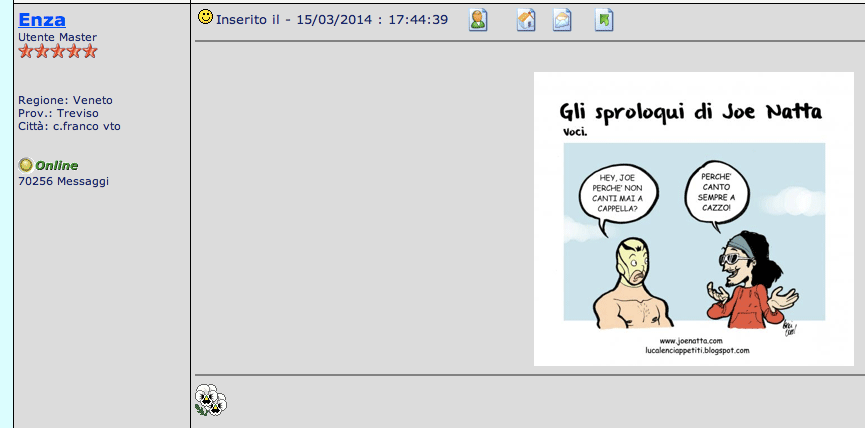Click lucalenciappetiti.blogspot.com text in cartoon

(x=697, y=350)
